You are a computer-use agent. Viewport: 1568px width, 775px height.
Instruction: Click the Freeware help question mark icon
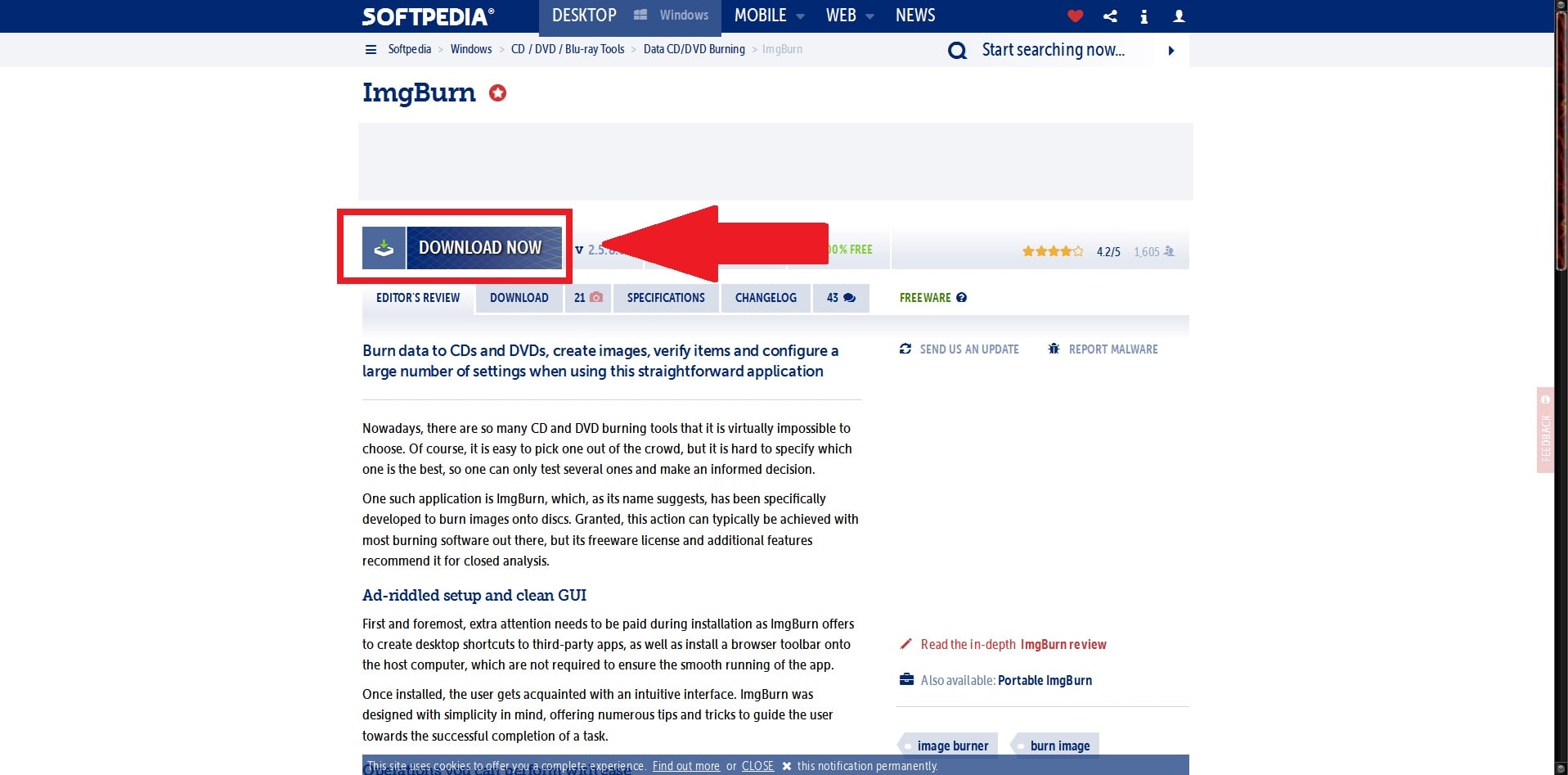(x=962, y=298)
